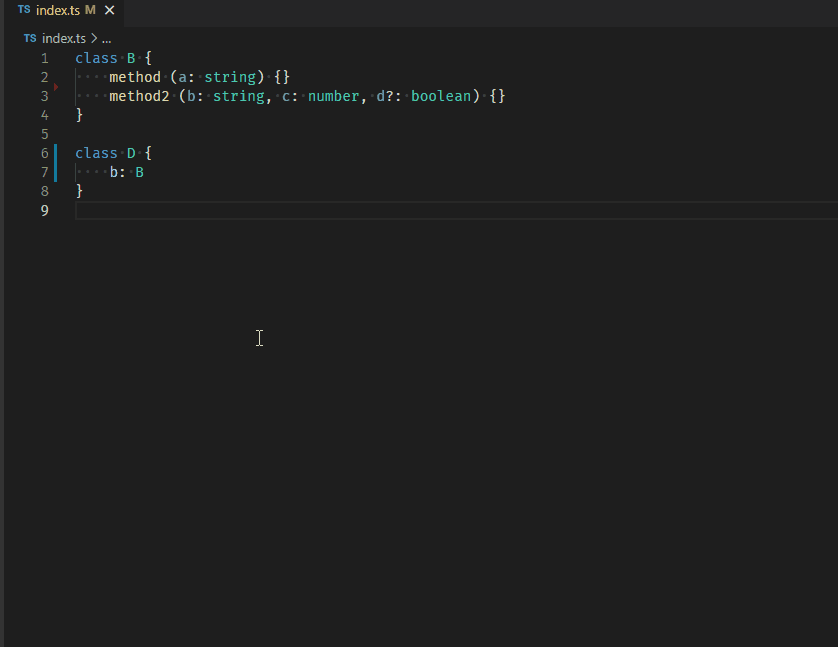Open the breadcrumb ellipsis symbols dropdown

coord(106,38)
